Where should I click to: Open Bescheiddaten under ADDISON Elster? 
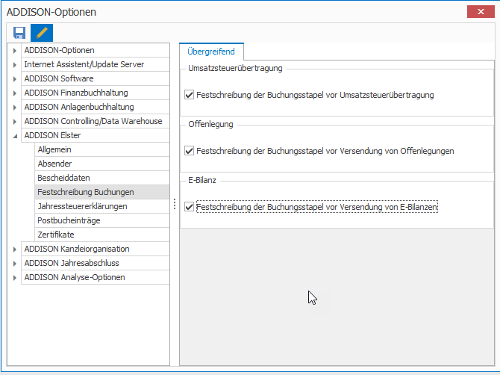pos(102,178)
